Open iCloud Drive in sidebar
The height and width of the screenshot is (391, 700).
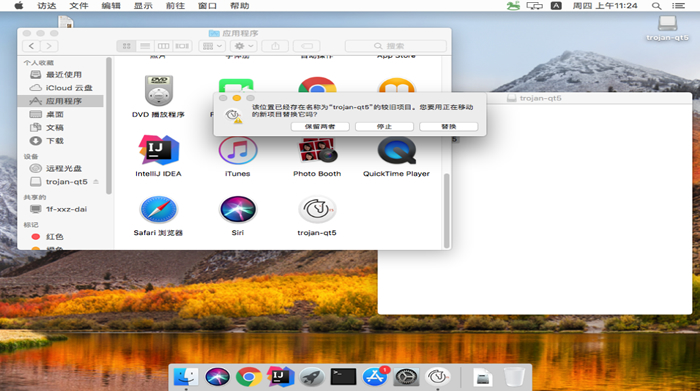coord(61,88)
